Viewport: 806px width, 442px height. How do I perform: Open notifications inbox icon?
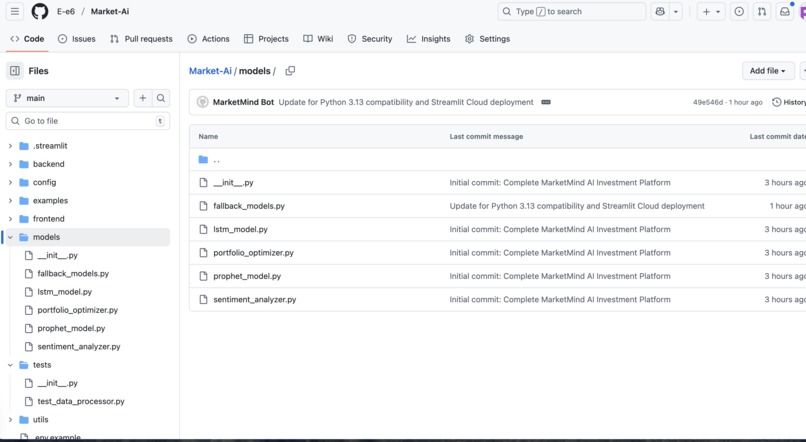coord(785,11)
